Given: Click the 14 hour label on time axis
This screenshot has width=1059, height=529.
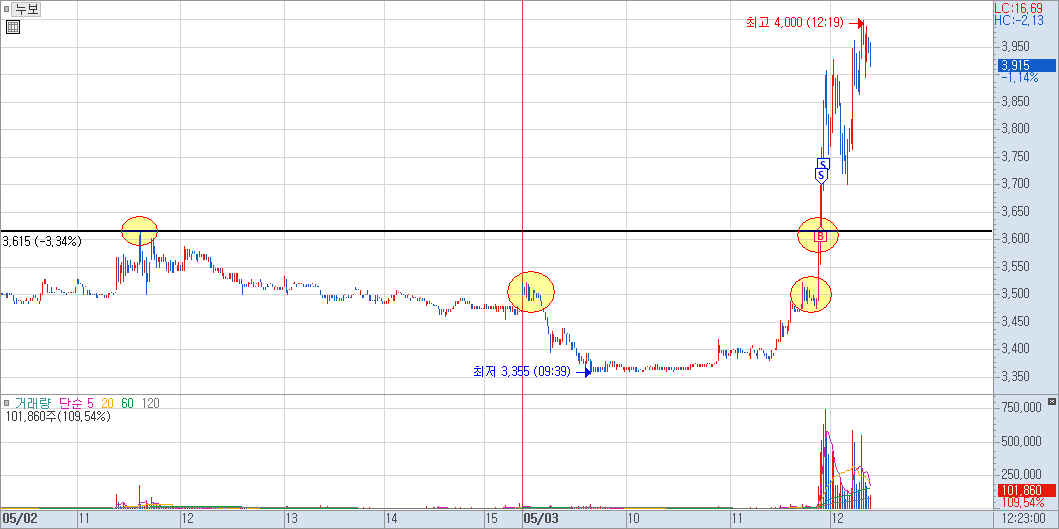Looking at the screenshot, I should (391, 519).
